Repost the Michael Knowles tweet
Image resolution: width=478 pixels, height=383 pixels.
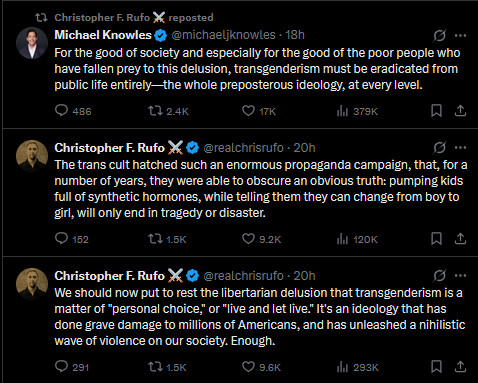click(x=168, y=111)
